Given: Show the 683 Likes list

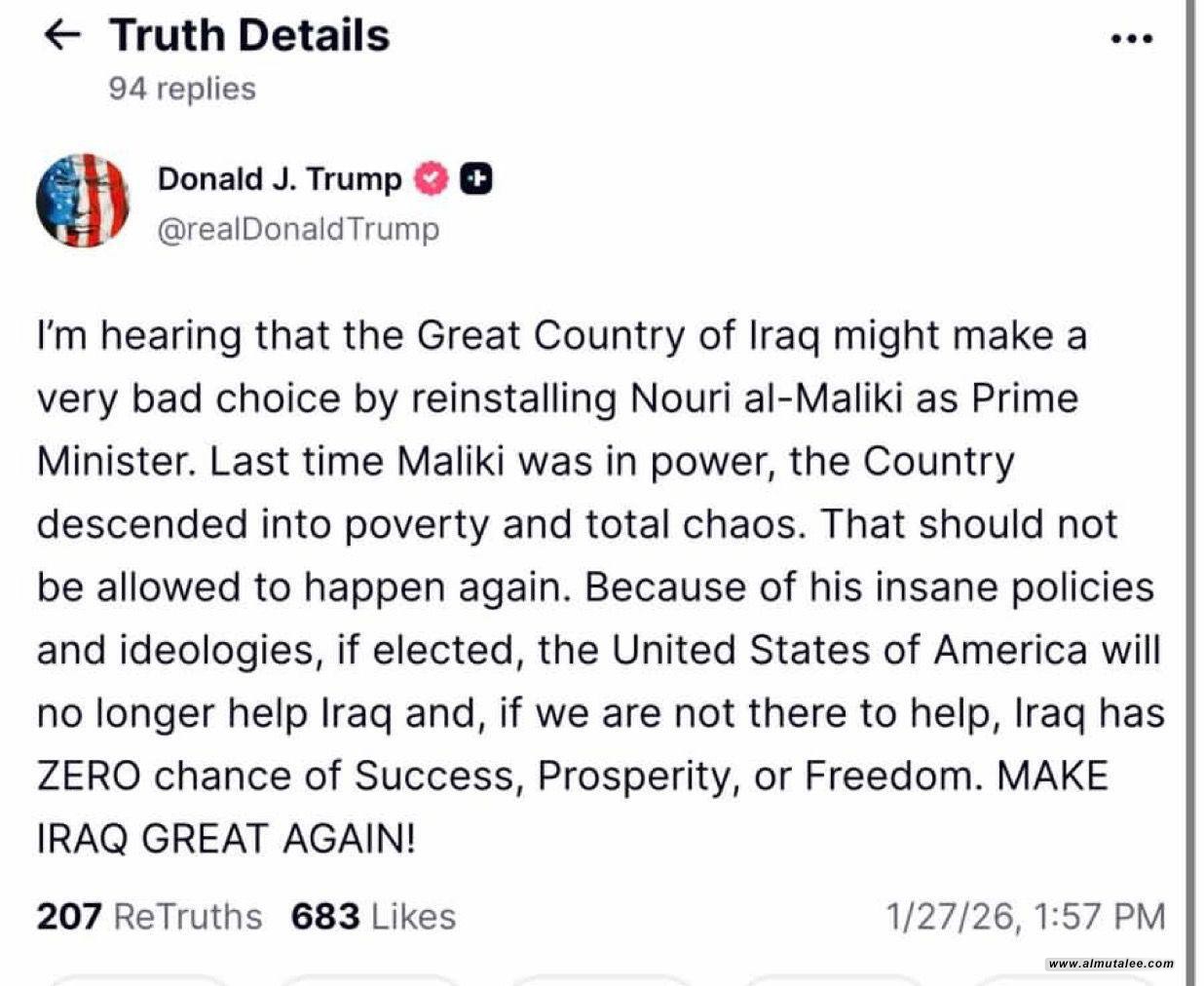Looking at the screenshot, I should click(373, 917).
